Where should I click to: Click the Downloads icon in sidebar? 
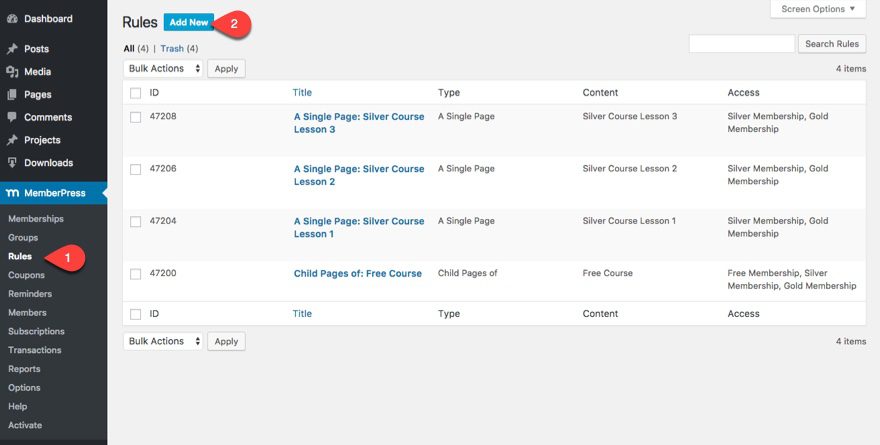click(x=13, y=163)
